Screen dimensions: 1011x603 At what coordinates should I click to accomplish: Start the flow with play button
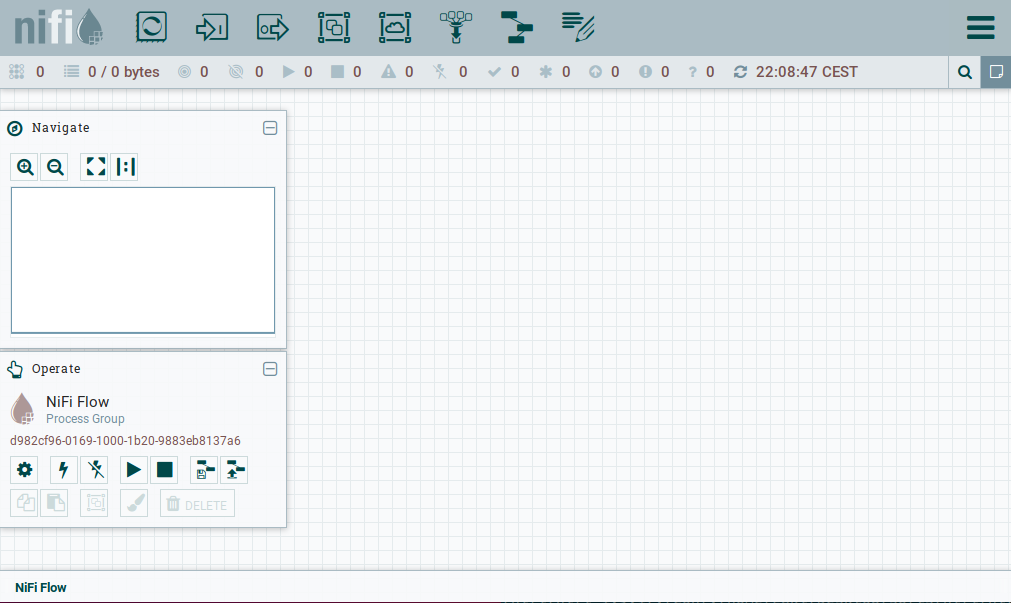tap(134, 470)
